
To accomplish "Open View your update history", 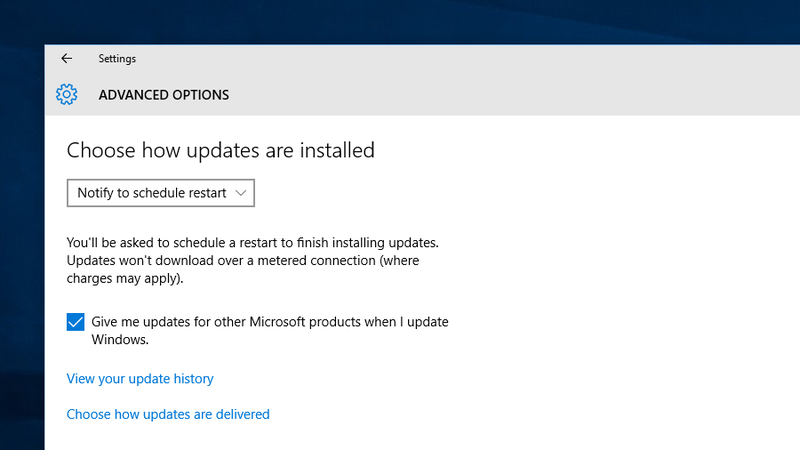I will click(x=140, y=379).
